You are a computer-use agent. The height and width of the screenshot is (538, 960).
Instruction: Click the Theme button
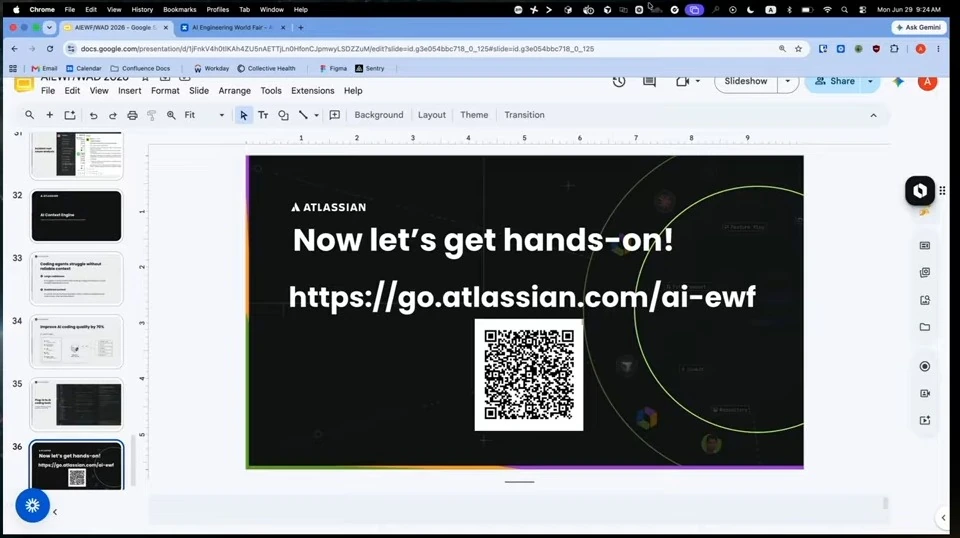pos(474,115)
